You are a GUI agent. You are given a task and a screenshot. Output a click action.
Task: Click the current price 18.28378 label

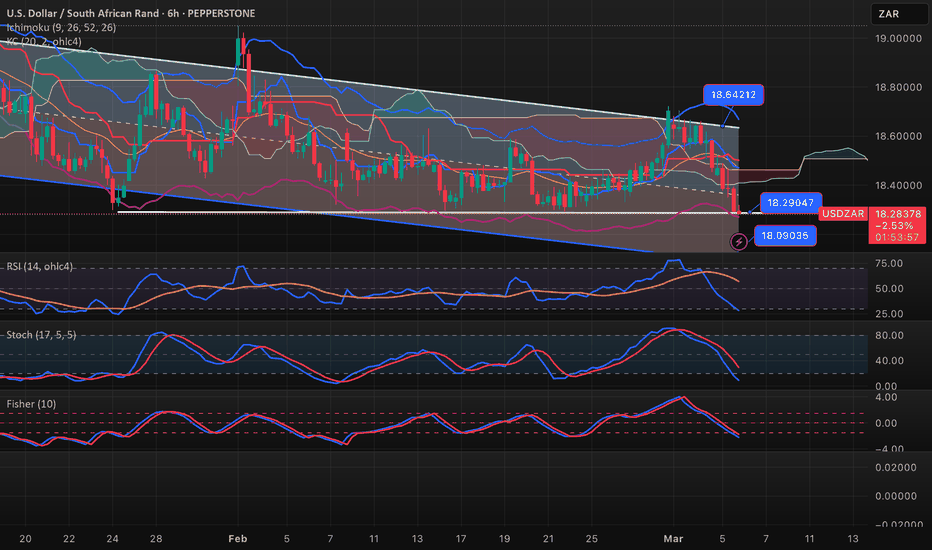pyautogui.click(x=898, y=213)
